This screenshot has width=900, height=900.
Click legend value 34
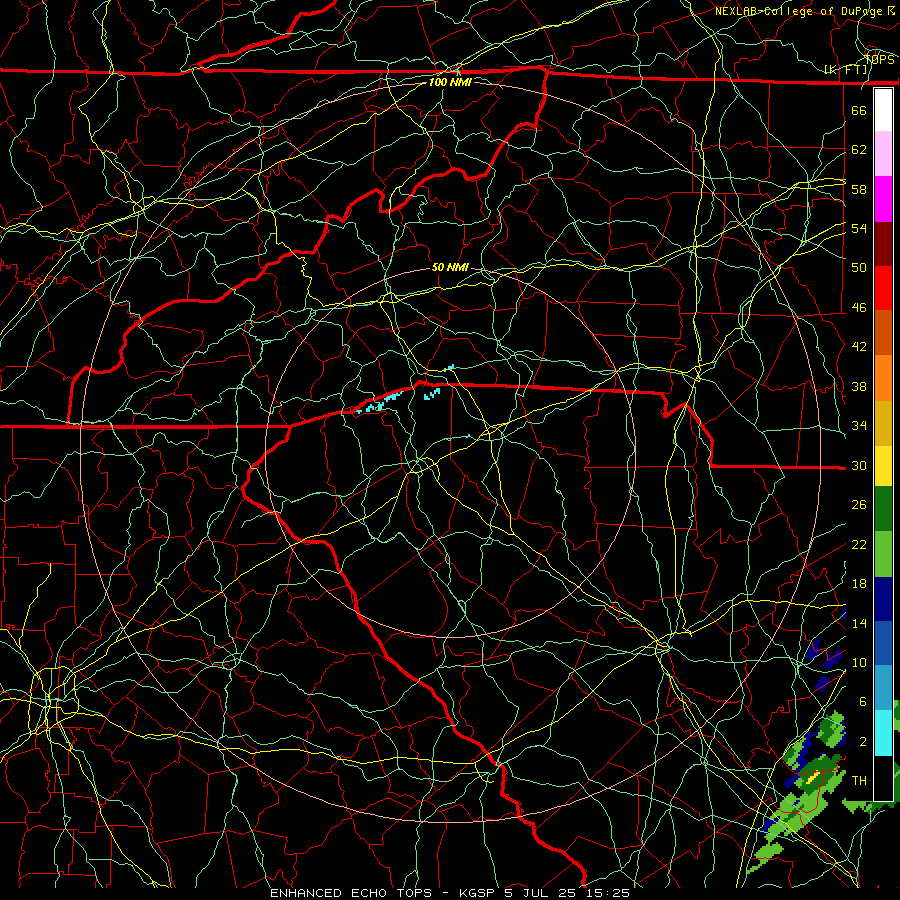pyautogui.click(x=859, y=426)
